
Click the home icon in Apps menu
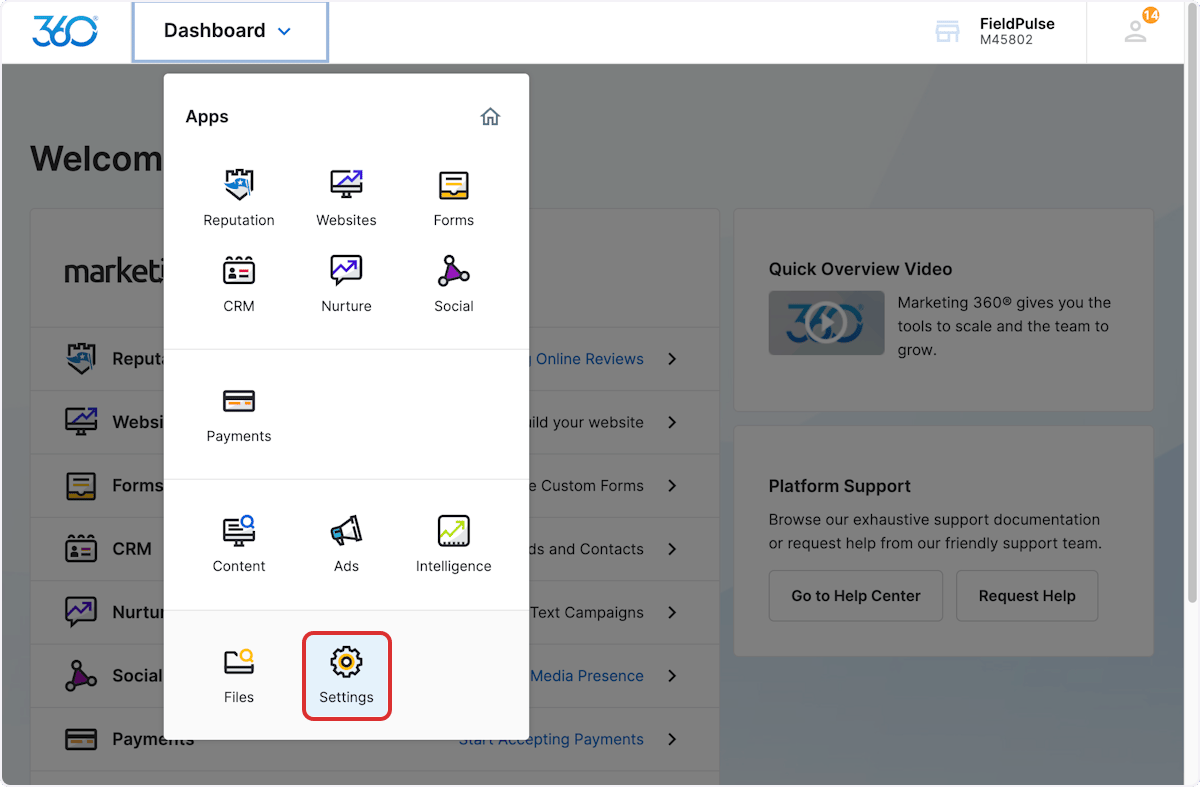click(490, 117)
